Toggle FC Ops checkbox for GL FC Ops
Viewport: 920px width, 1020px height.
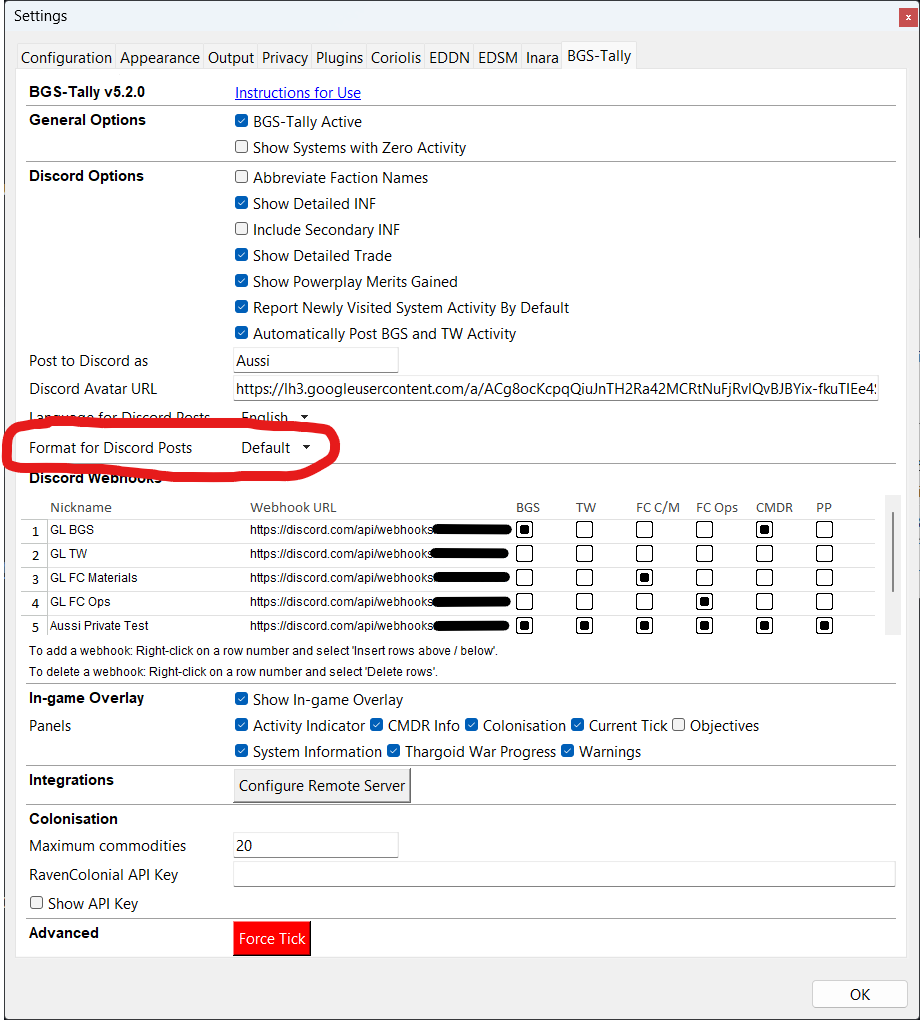point(704,602)
